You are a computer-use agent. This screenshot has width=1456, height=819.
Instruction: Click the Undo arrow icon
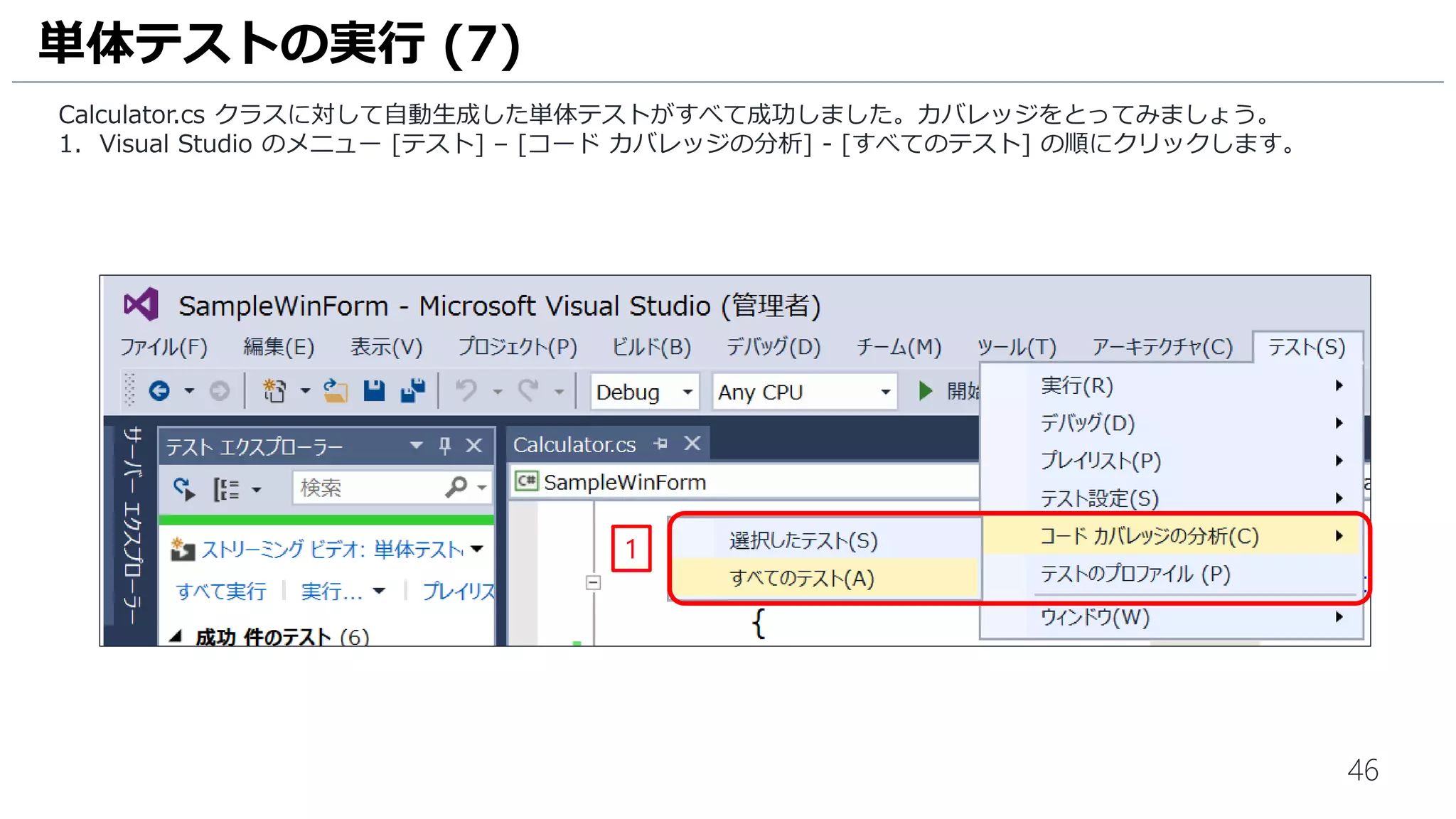(x=466, y=390)
